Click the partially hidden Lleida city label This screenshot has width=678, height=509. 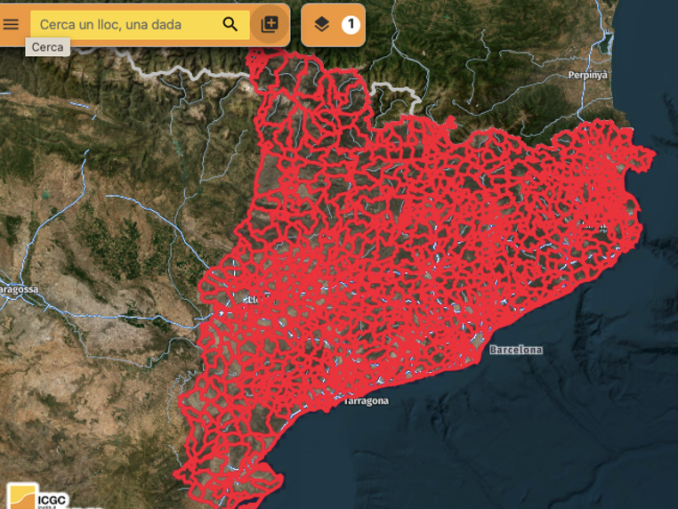point(252,298)
